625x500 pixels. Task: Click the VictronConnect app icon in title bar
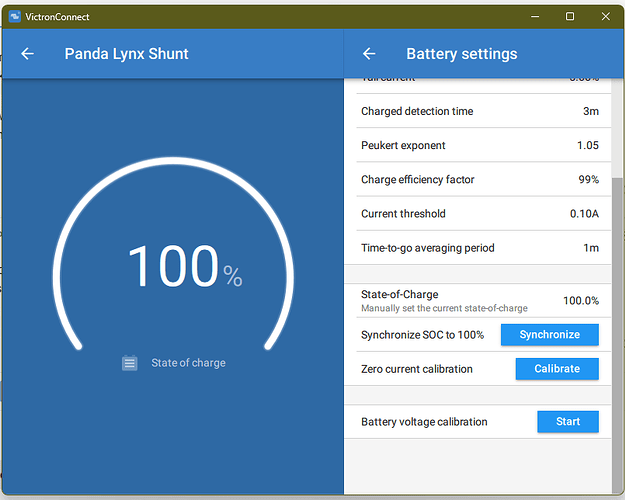click(14, 16)
